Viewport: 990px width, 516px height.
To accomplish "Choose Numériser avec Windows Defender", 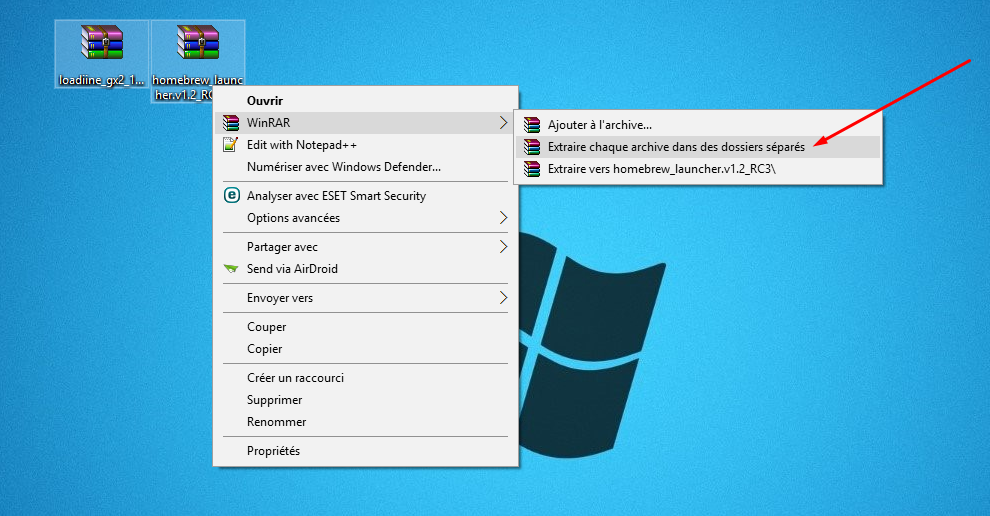I will tap(365, 167).
